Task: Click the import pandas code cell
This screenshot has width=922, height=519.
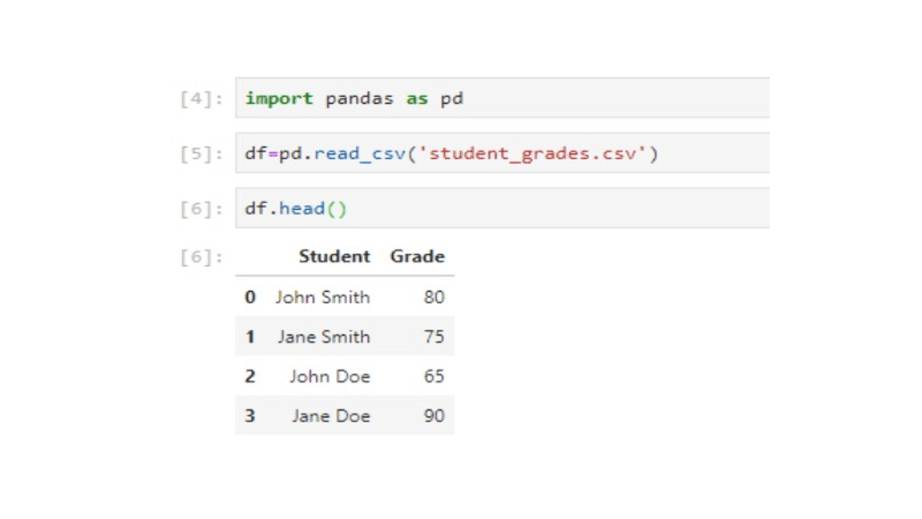Action: click(500, 99)
